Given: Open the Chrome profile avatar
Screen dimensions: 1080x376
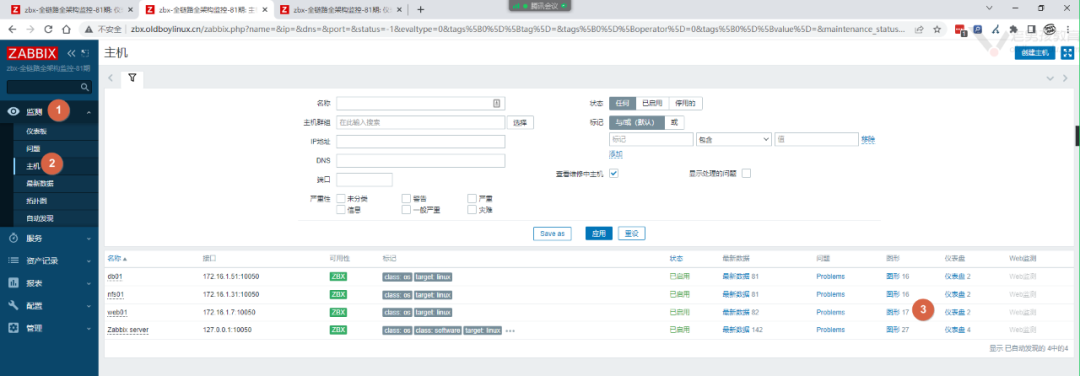Looking at the screenshot, I should coord(1050,30).
